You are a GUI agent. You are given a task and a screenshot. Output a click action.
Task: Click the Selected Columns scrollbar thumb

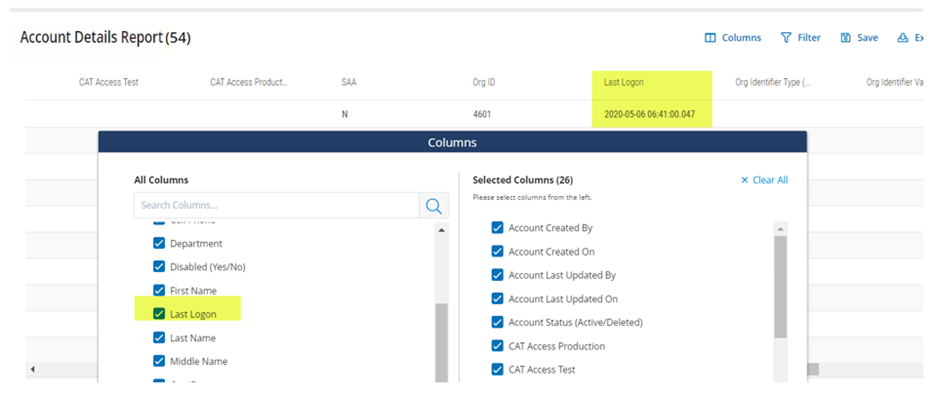click(780, 287)
